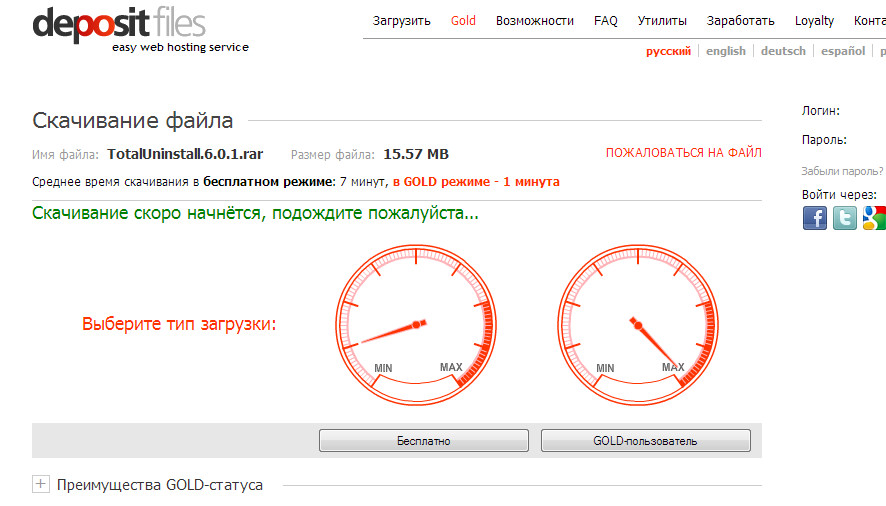Image resolution: width=886 pixels, height=506 pixels.
Task: Click the file name TotalUninstall.6.0.1.rar
Action: (185, 154)
